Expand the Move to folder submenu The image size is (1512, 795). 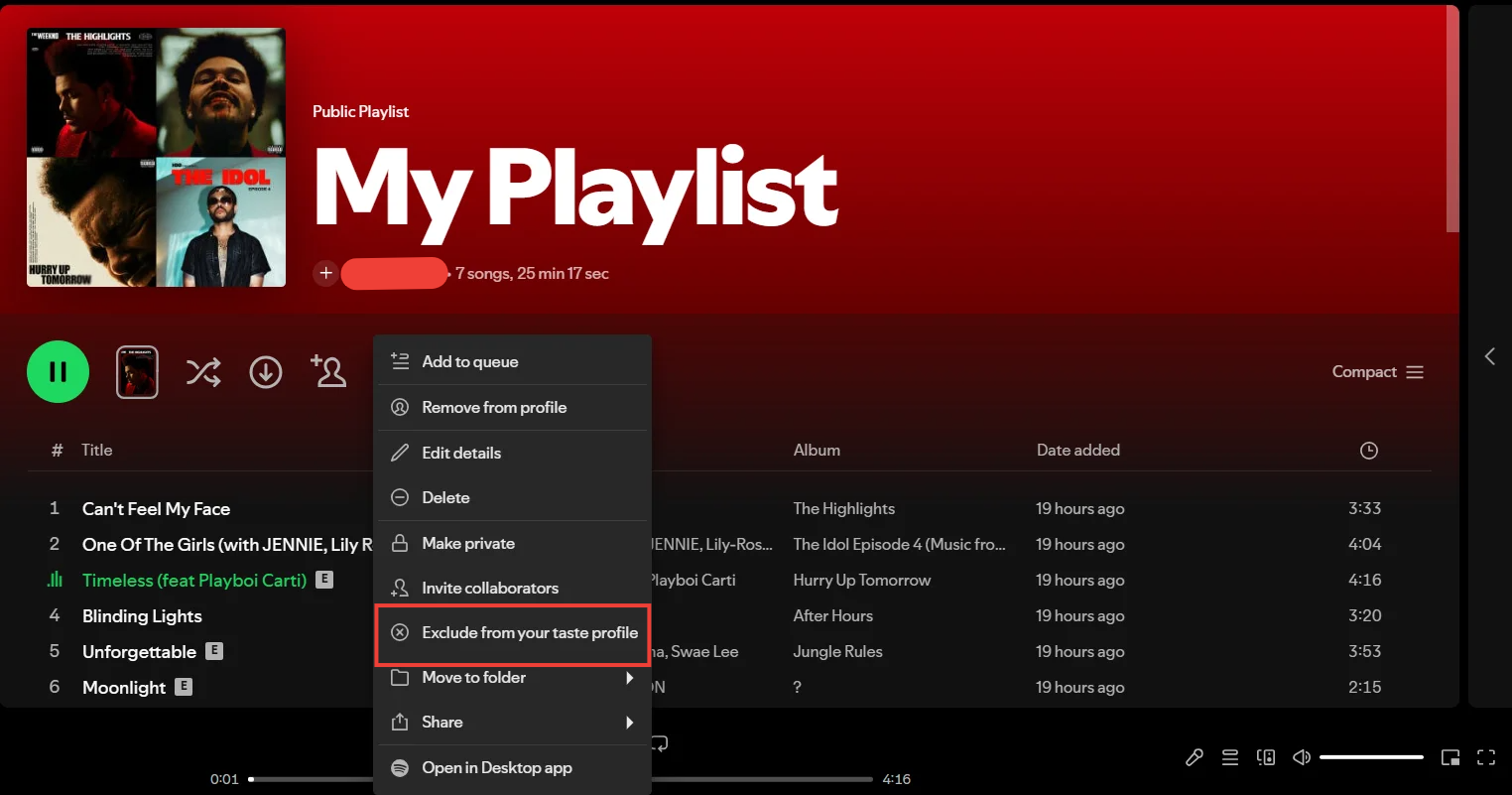click(x=512, y=678)
